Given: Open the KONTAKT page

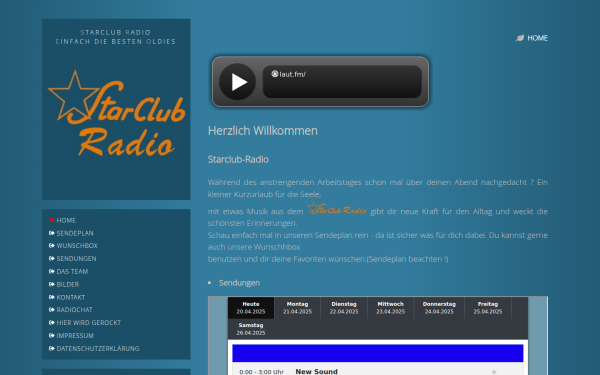Looking at the screenshot, I should pos(70,297).
